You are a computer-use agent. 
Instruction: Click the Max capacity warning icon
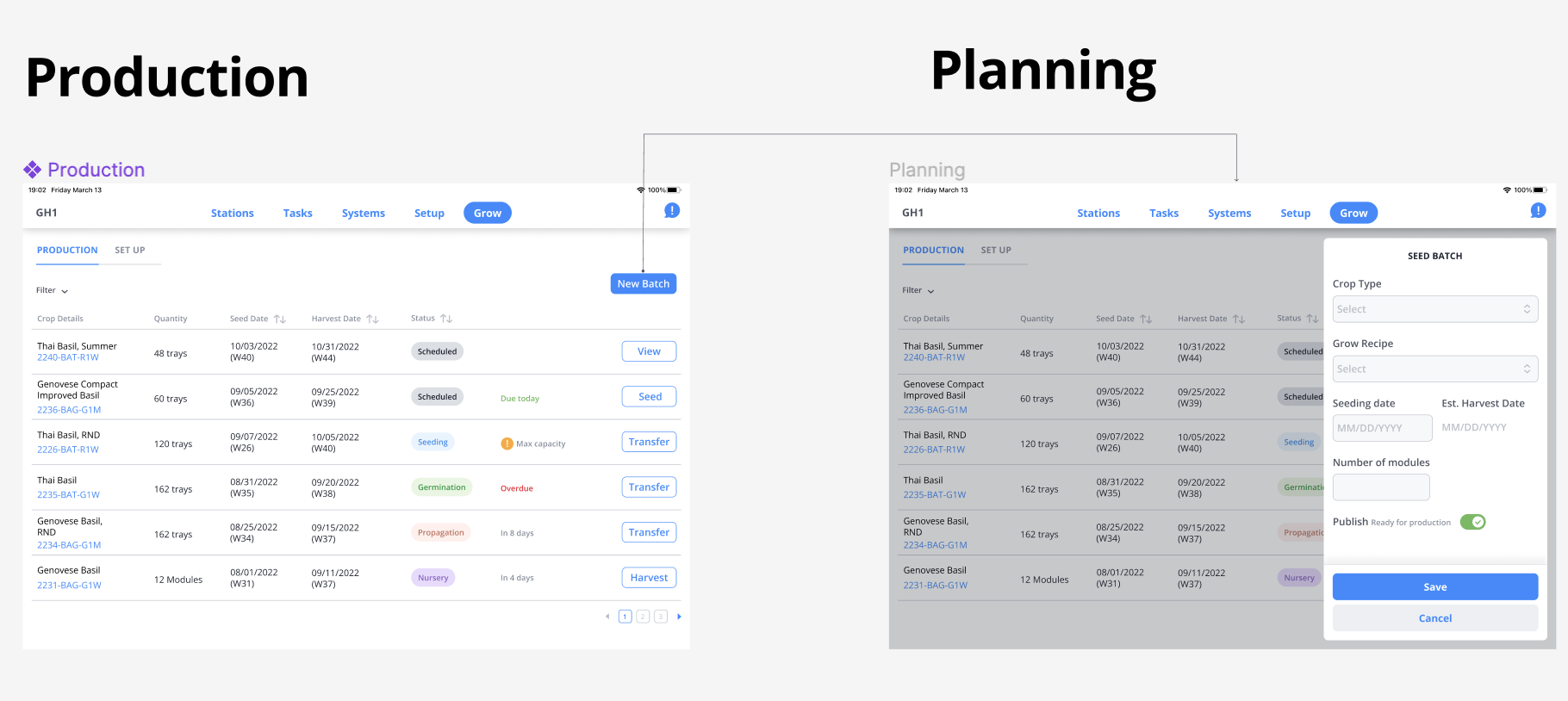tap(507, 444)
